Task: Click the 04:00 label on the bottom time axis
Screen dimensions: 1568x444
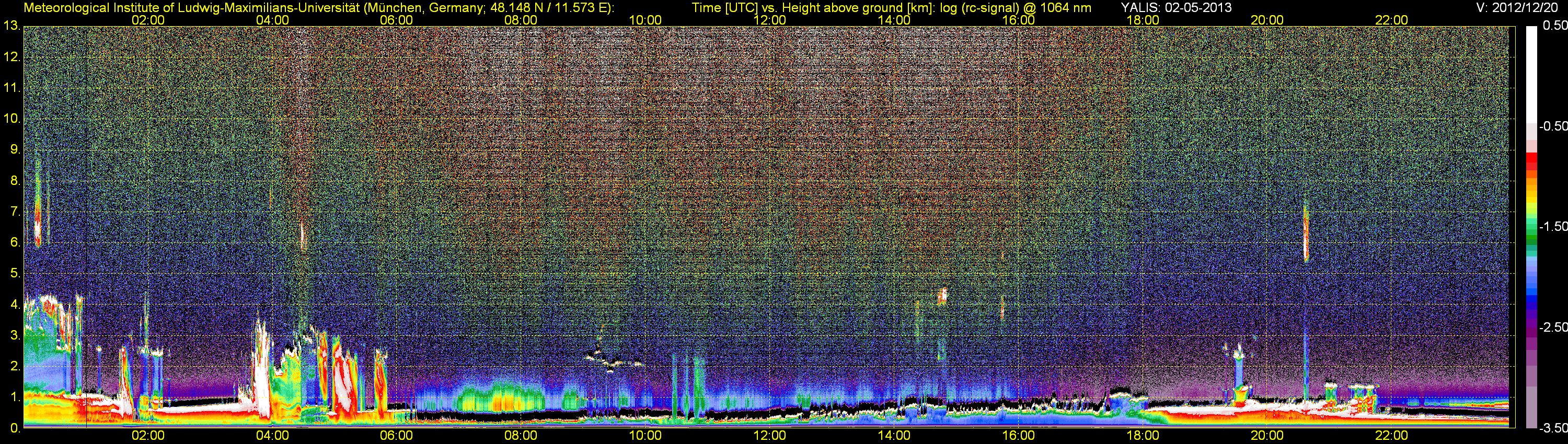Action: pyautogui.click(x=272, y=436)
